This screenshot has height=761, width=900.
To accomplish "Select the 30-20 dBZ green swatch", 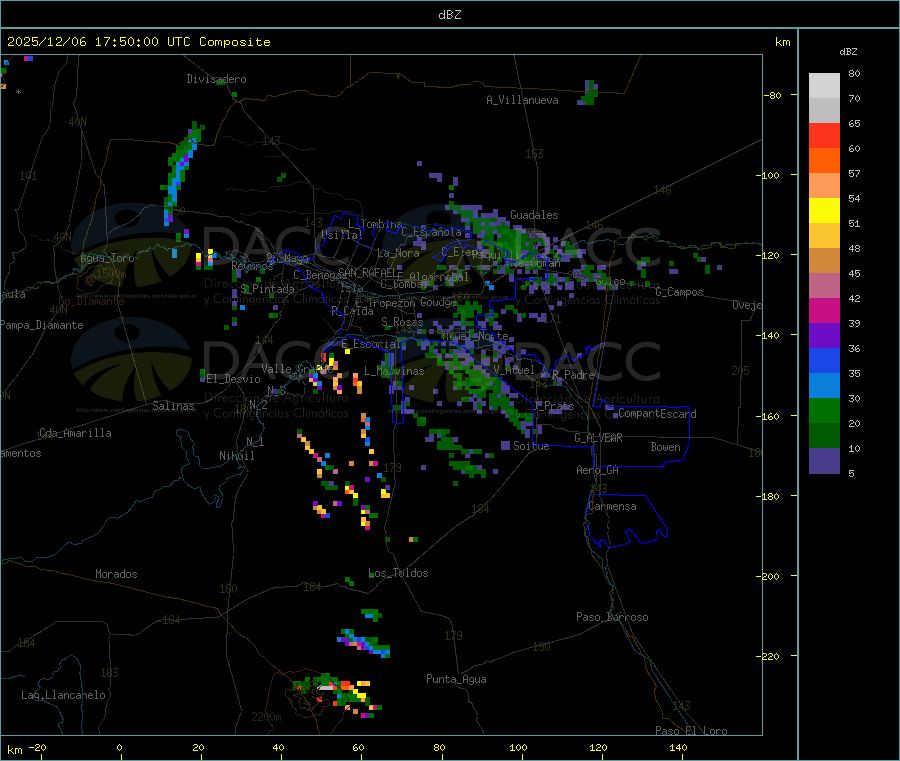I will pyautogui.click(x=824, y=410).
